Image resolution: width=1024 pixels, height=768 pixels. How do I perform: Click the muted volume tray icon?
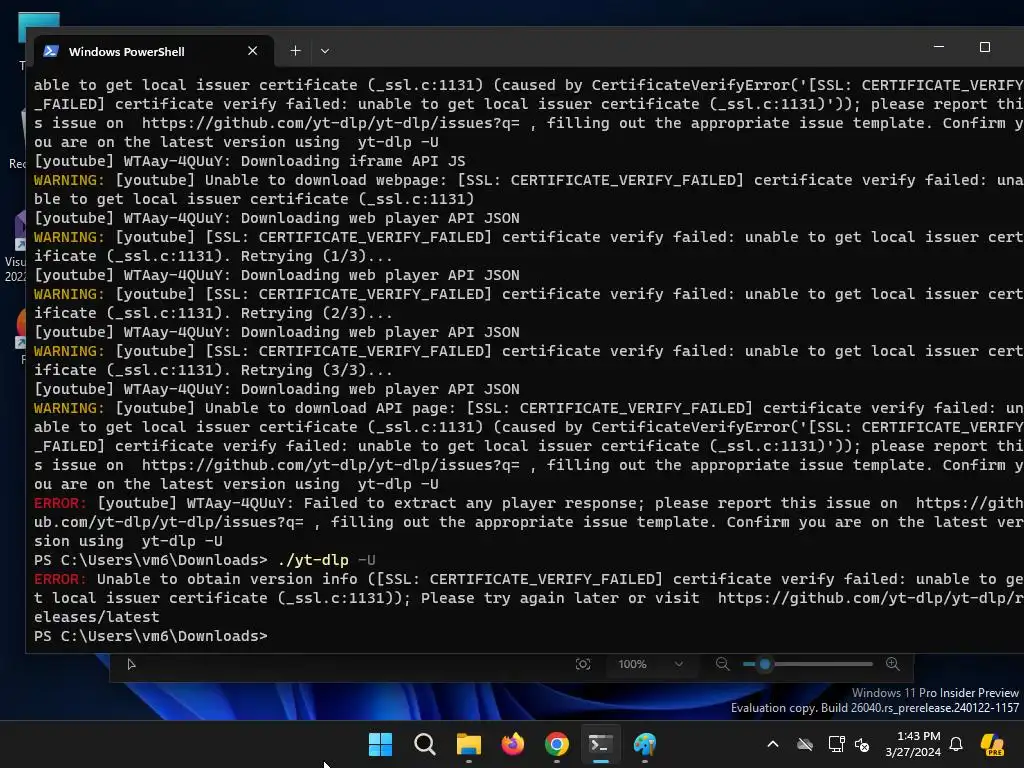click(862, 745)
